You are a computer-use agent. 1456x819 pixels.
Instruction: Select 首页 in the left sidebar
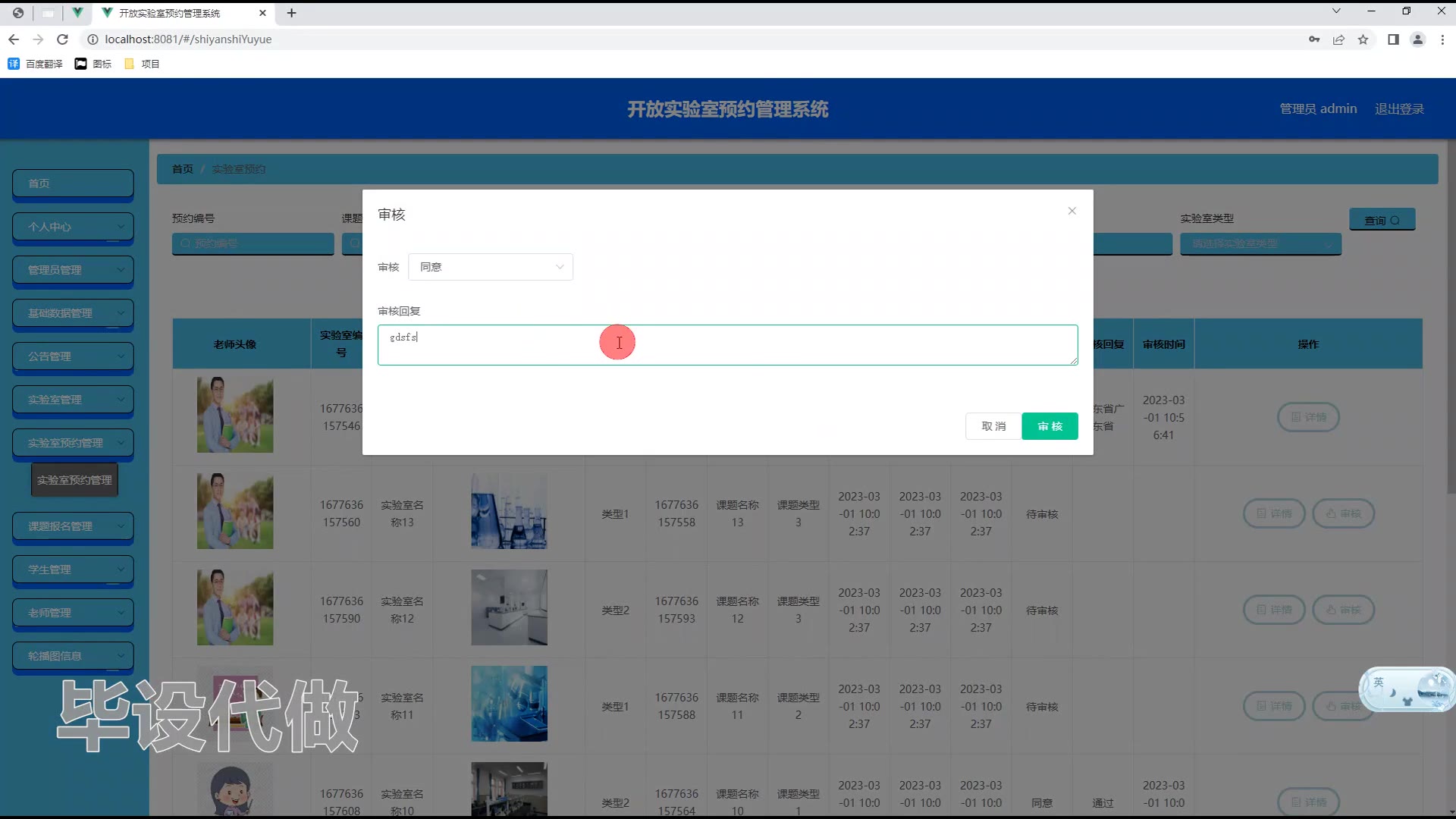pos(73,184)
